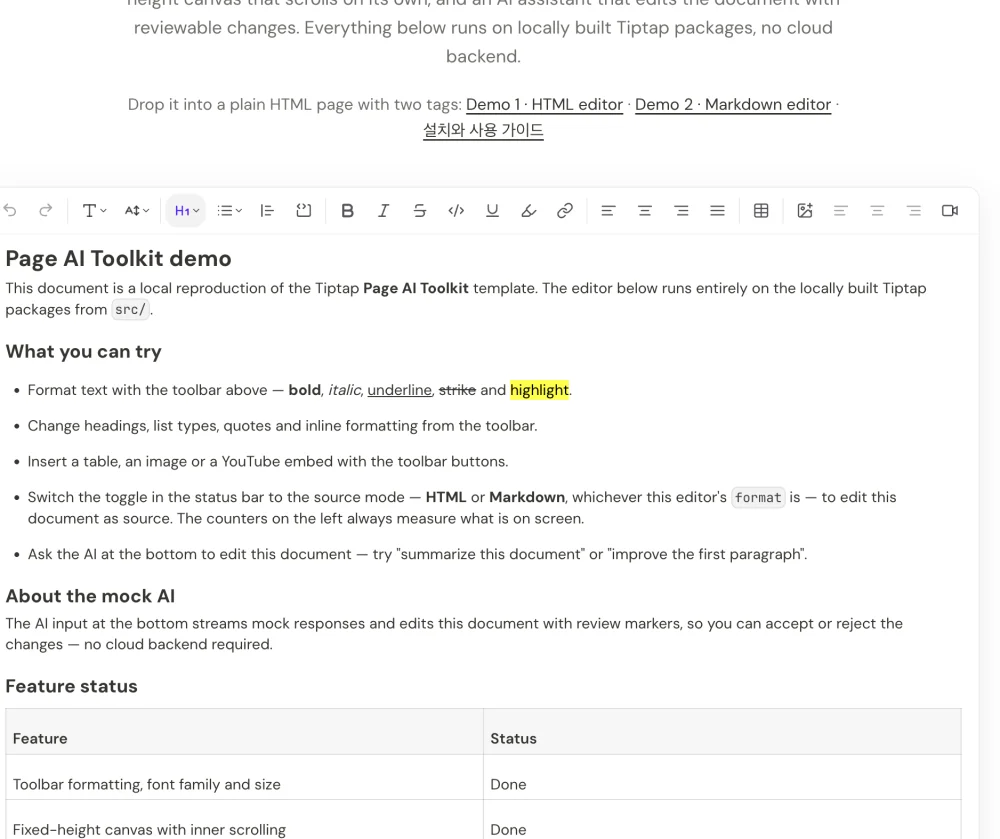This screenshot has width=1000, height=839.
Task: Click the 'Page AI Toolkit demo' heading
Action: click(x=119, y=259)
